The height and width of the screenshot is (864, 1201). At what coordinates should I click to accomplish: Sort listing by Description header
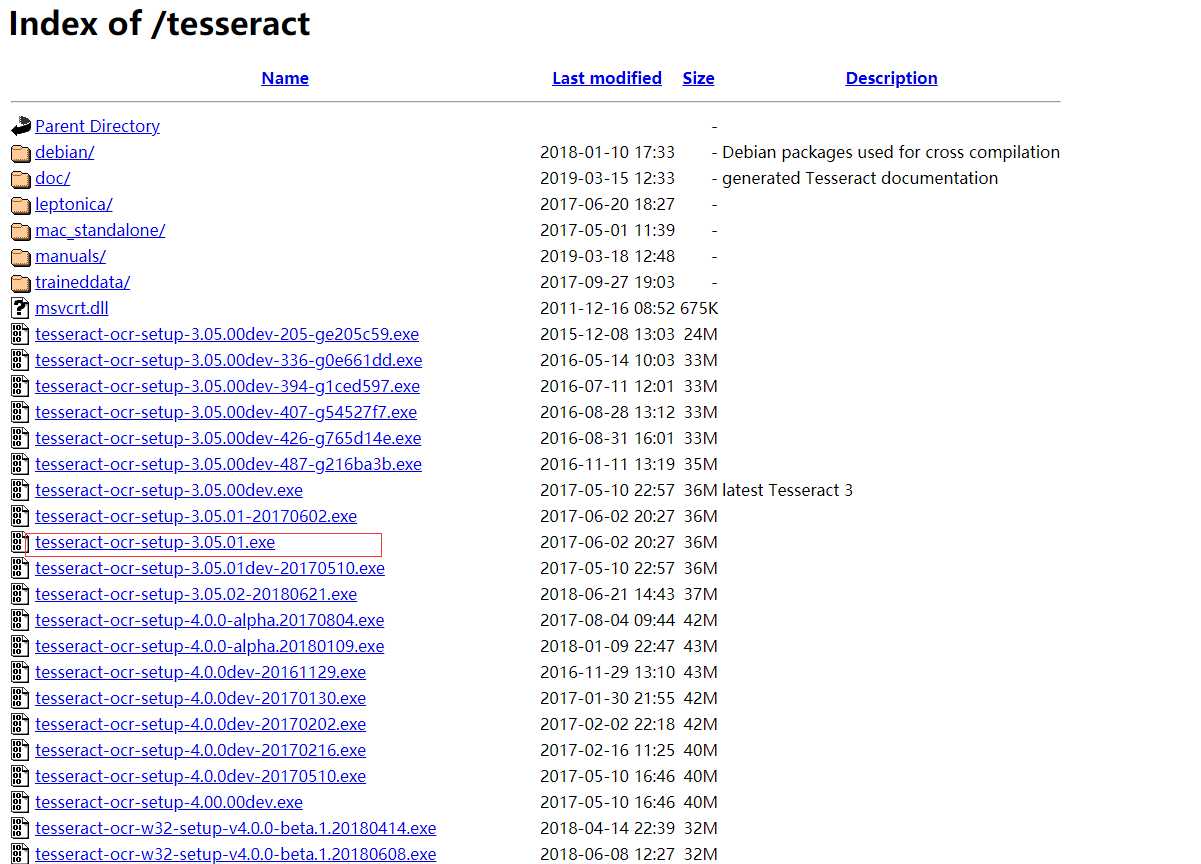point(891,78)
